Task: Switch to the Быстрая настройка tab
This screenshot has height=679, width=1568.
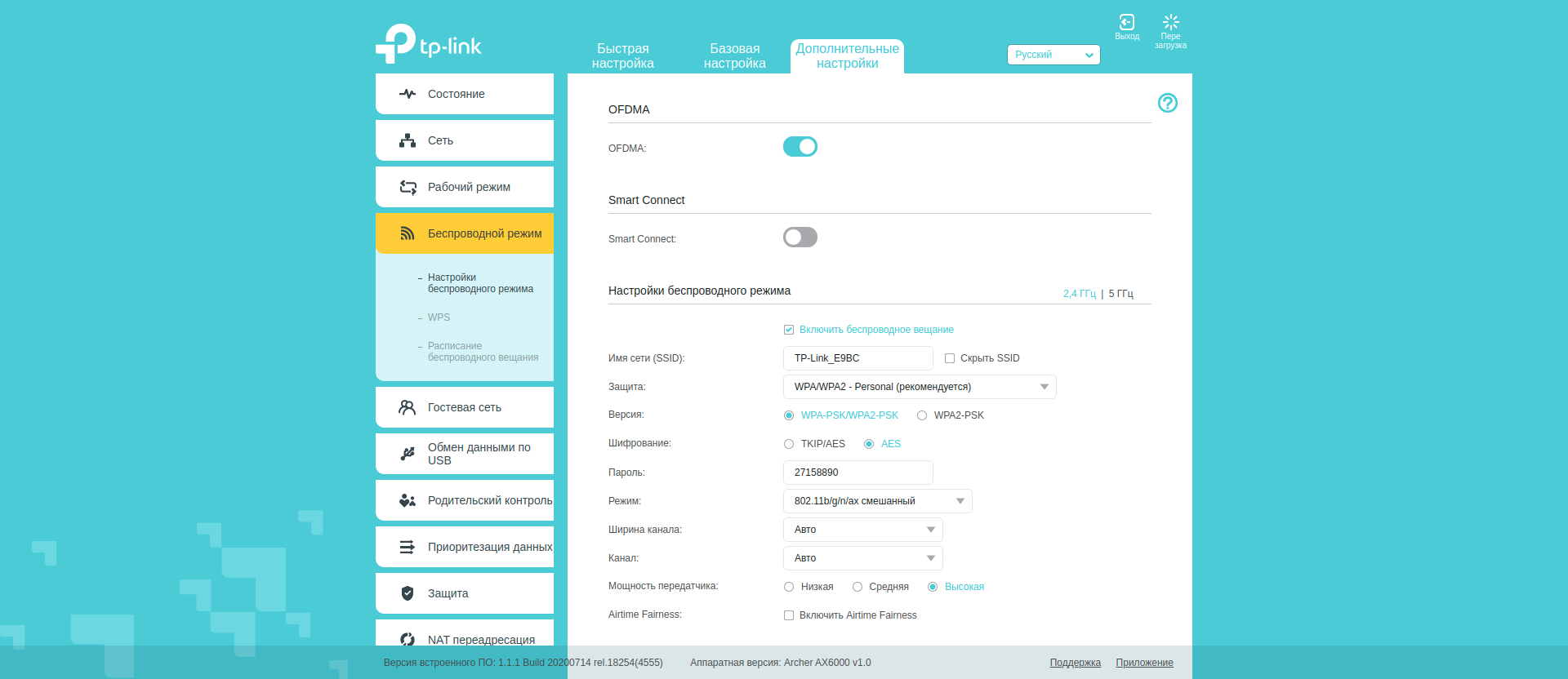Action: click(x=622, y=56)
